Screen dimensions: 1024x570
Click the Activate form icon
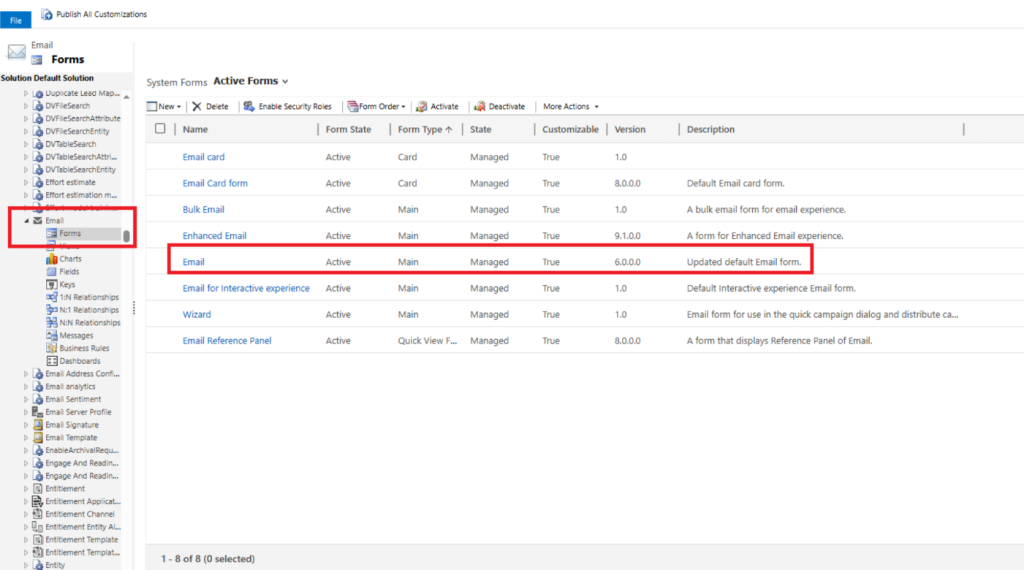422,106
